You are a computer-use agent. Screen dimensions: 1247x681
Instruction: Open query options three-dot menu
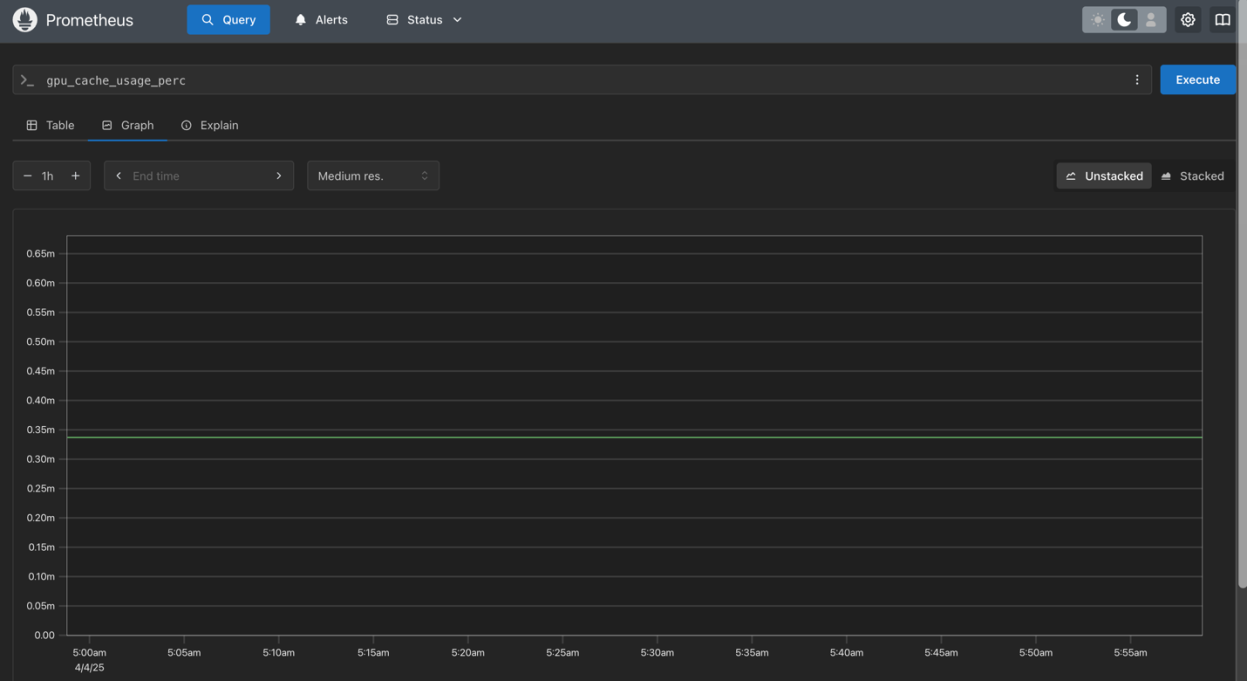click(1137, 80)
